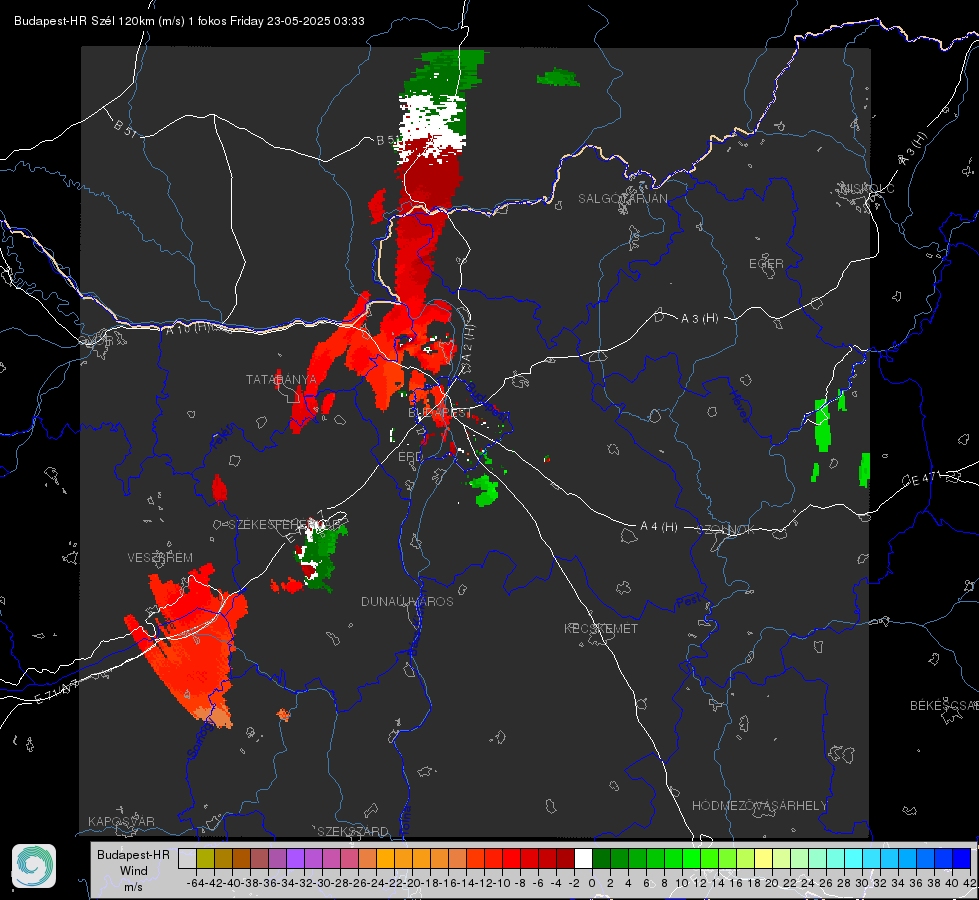The width and height of the screenshot is (979, 900).
Task: Click the SZEKSZÁRD city label
Action: point(353,831)
